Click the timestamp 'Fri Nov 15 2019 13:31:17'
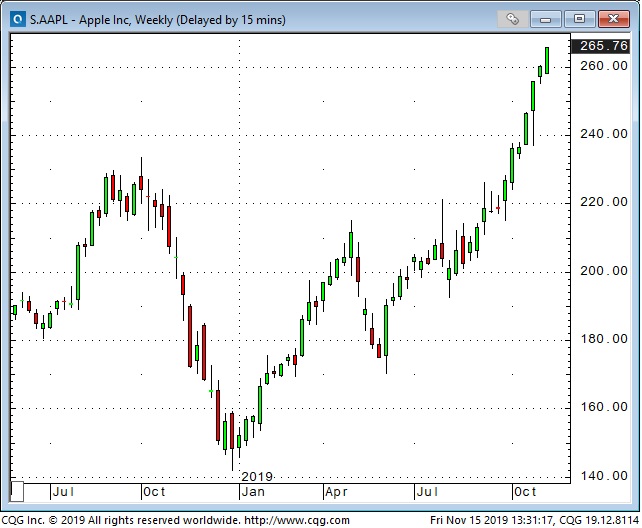 (491, 520)
